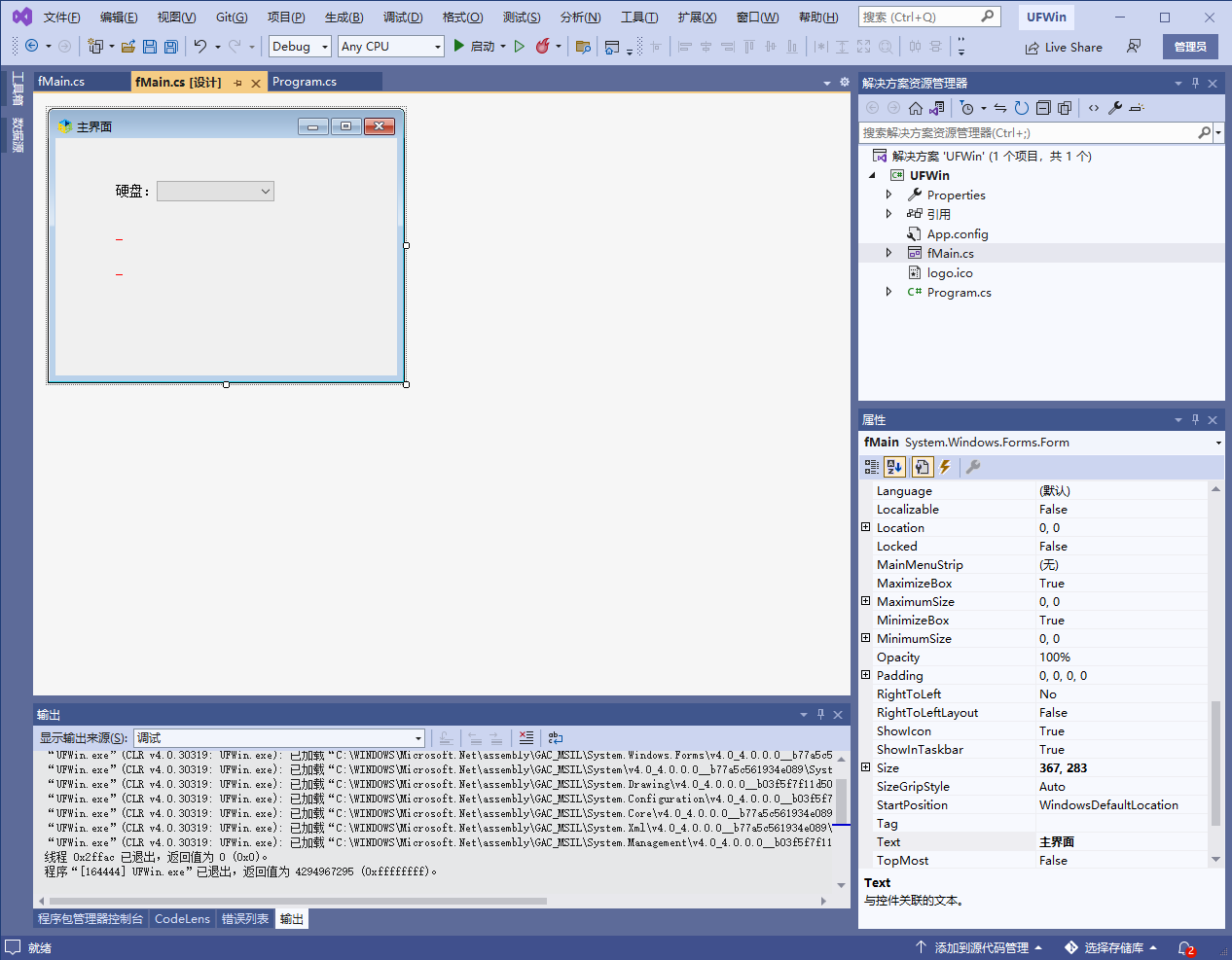This screenshot has height=960, width=1232.
Task: Click the Pending Changes Filter clock icon
Action: click(966, 108)
